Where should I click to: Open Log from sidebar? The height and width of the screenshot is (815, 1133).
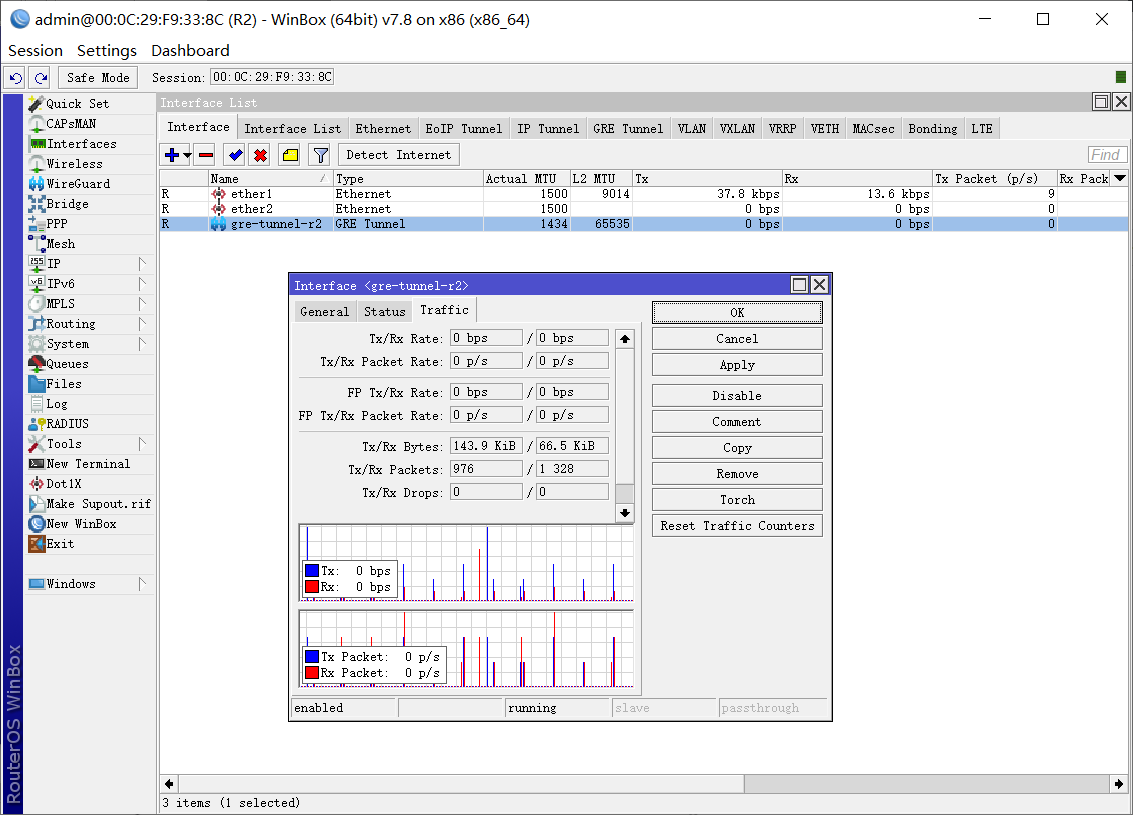pos(56,404)
